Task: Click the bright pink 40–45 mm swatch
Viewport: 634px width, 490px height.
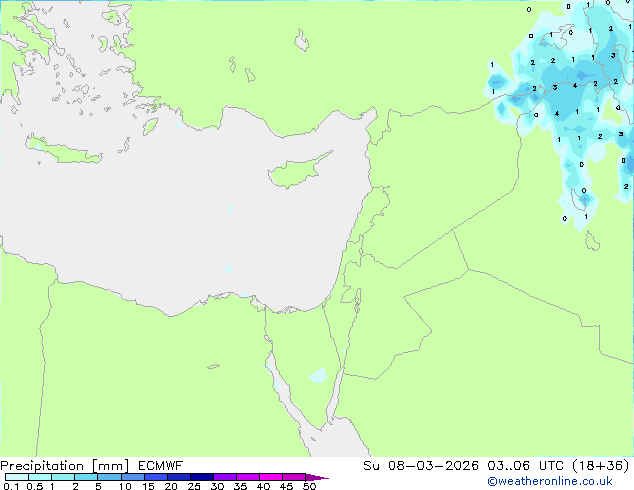Action: pos(271,477)
